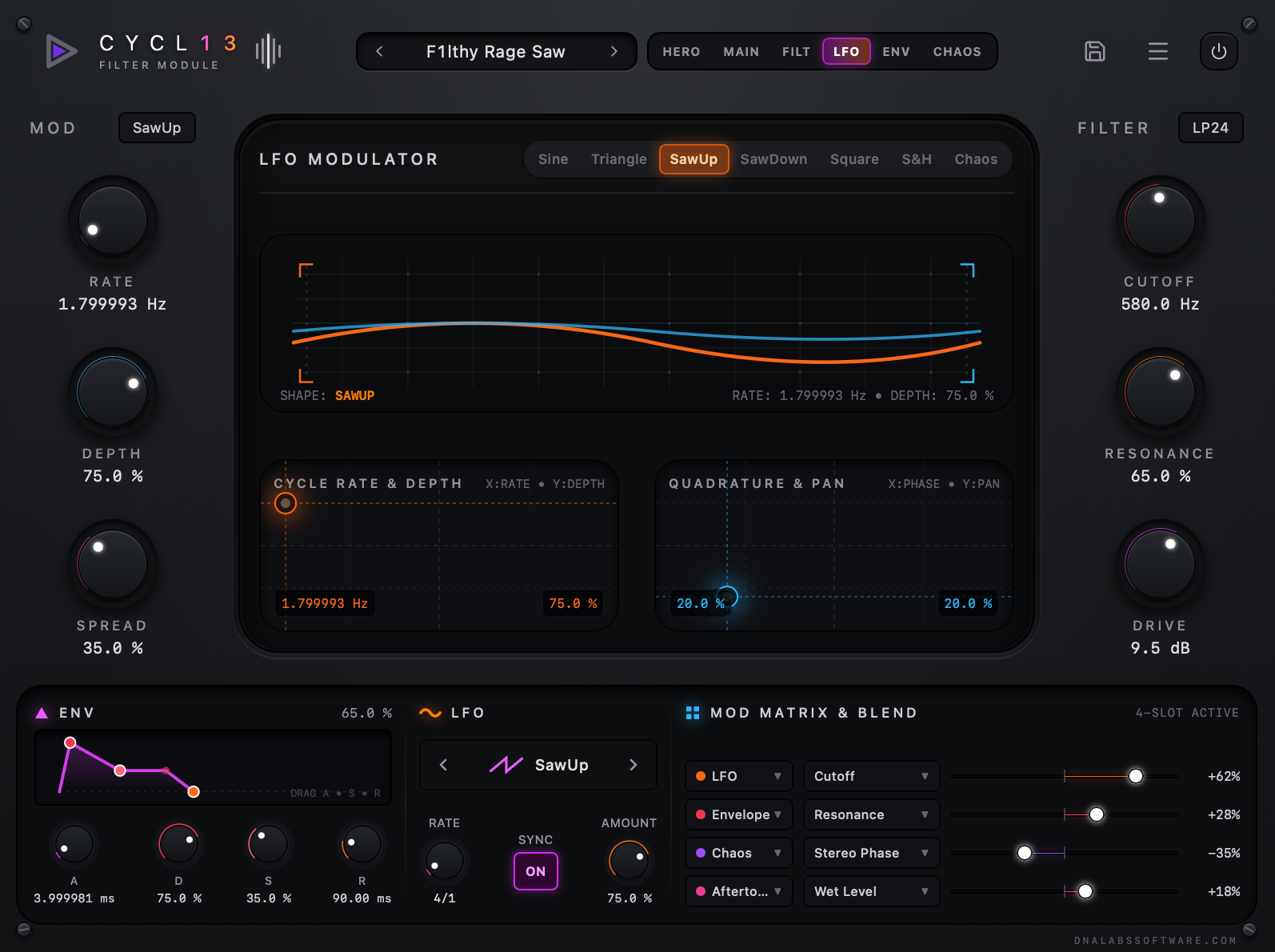1275x952 pixels.
Task: Click the LP24 filter type button
Action: click(1210, 128)
